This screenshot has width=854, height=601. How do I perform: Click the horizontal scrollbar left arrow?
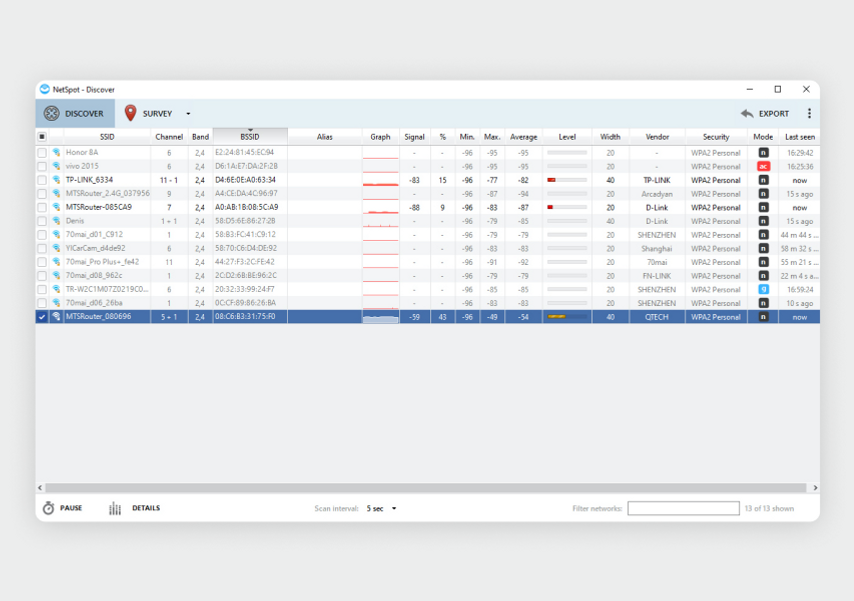coord(40,488)
